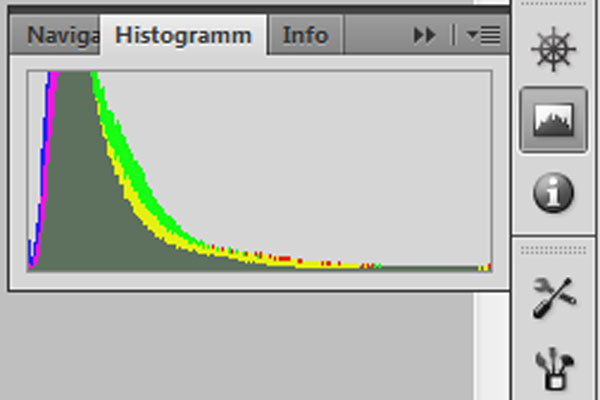This screenshot has width=600, height=400.
Task: Open the Info tab
Action: (x=305, y=35)
